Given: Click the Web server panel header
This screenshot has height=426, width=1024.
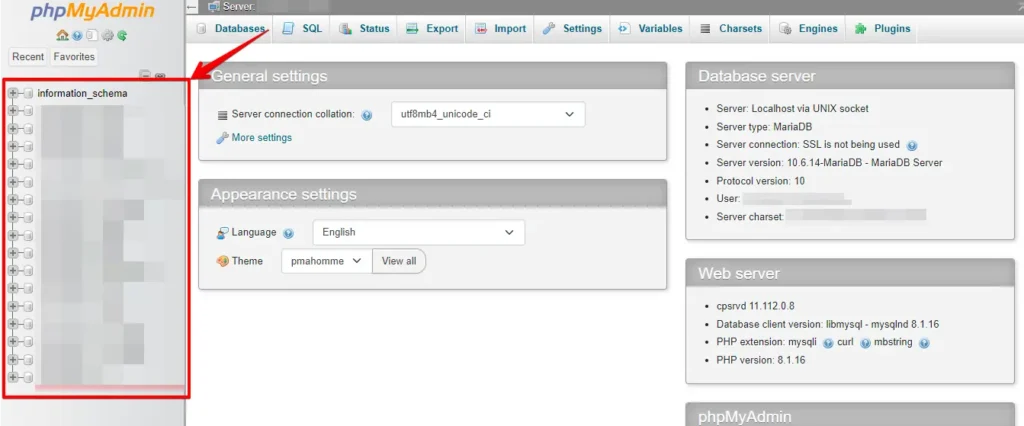Looking at the screenshot, I should [850, 273].
